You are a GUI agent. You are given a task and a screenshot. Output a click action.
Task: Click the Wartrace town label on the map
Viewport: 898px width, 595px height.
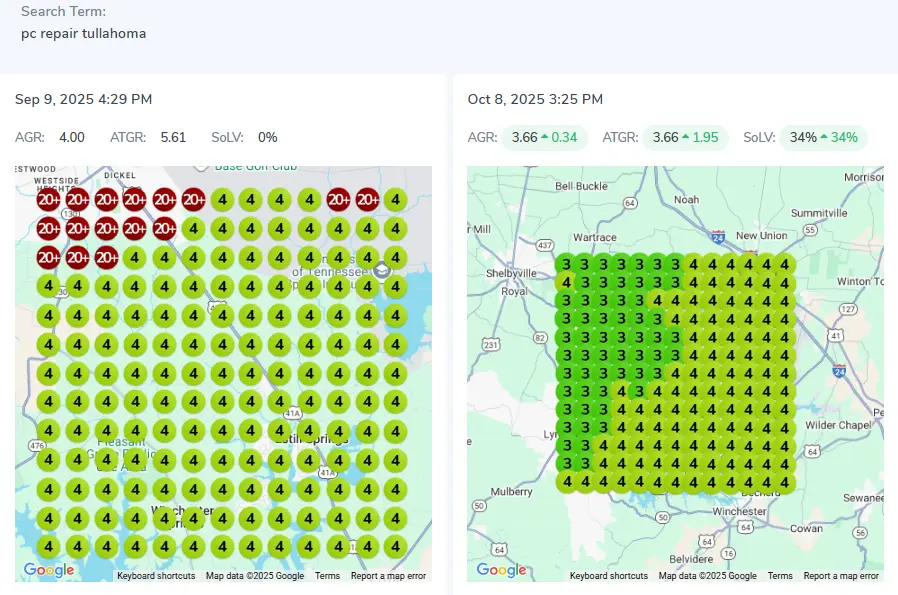(x=594, y=237)
